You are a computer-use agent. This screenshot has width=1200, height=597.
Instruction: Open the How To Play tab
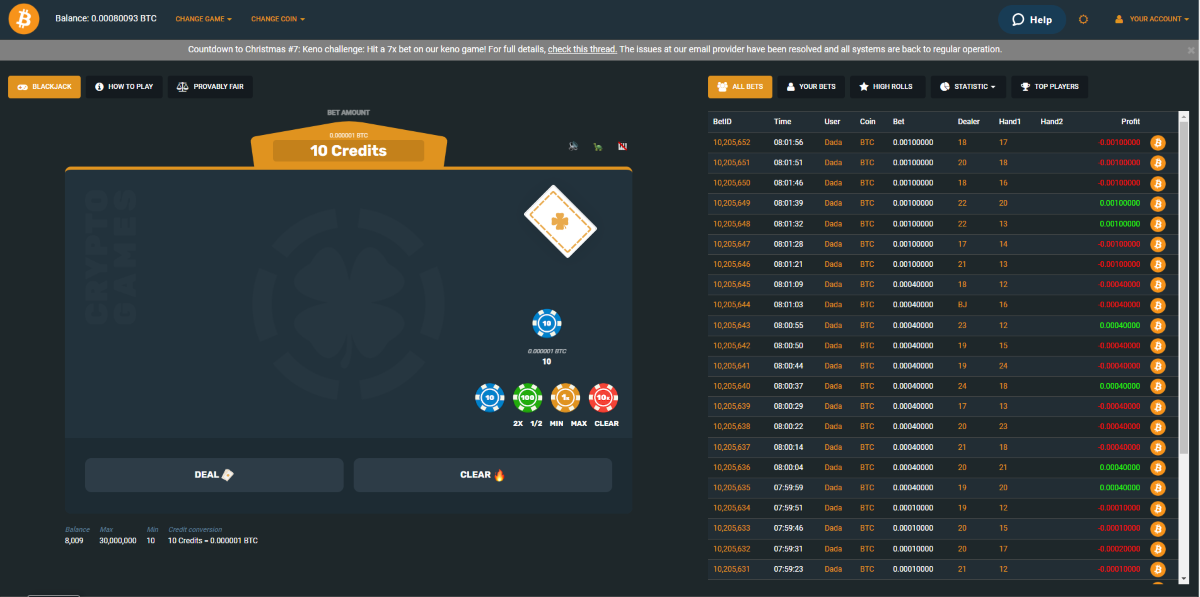click(124, 87)
